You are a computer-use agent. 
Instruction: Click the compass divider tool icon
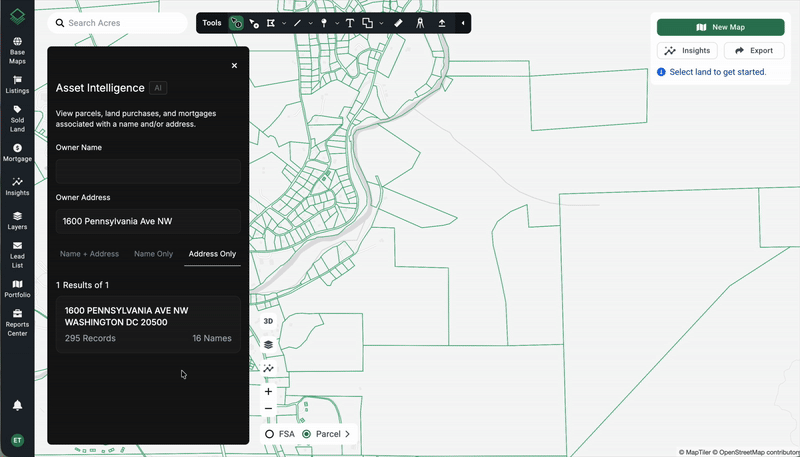[420, 23]
